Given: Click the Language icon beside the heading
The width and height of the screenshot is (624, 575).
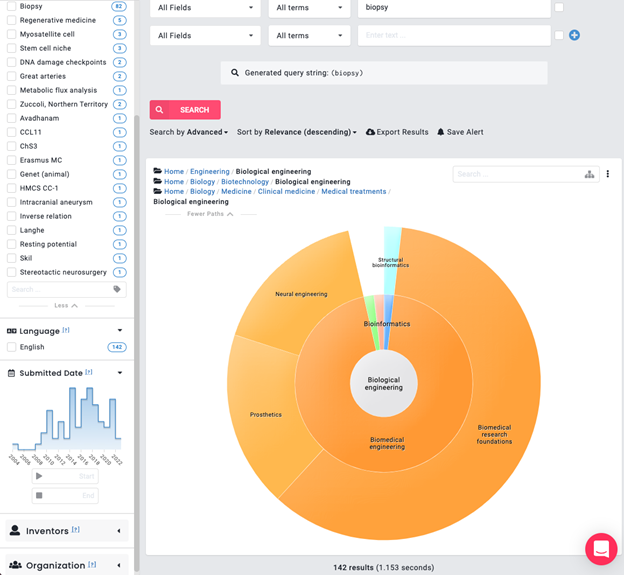Looking at the screenshot, I should pos(12,331).
